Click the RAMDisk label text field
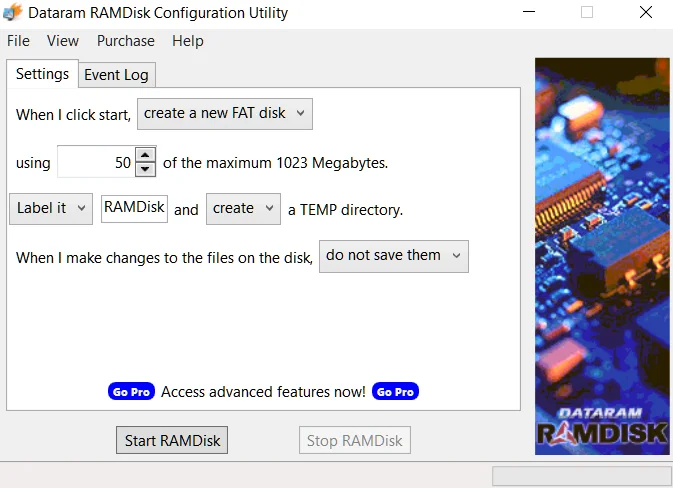The width and height of the screenshot is (673, 488). (134, 209)
